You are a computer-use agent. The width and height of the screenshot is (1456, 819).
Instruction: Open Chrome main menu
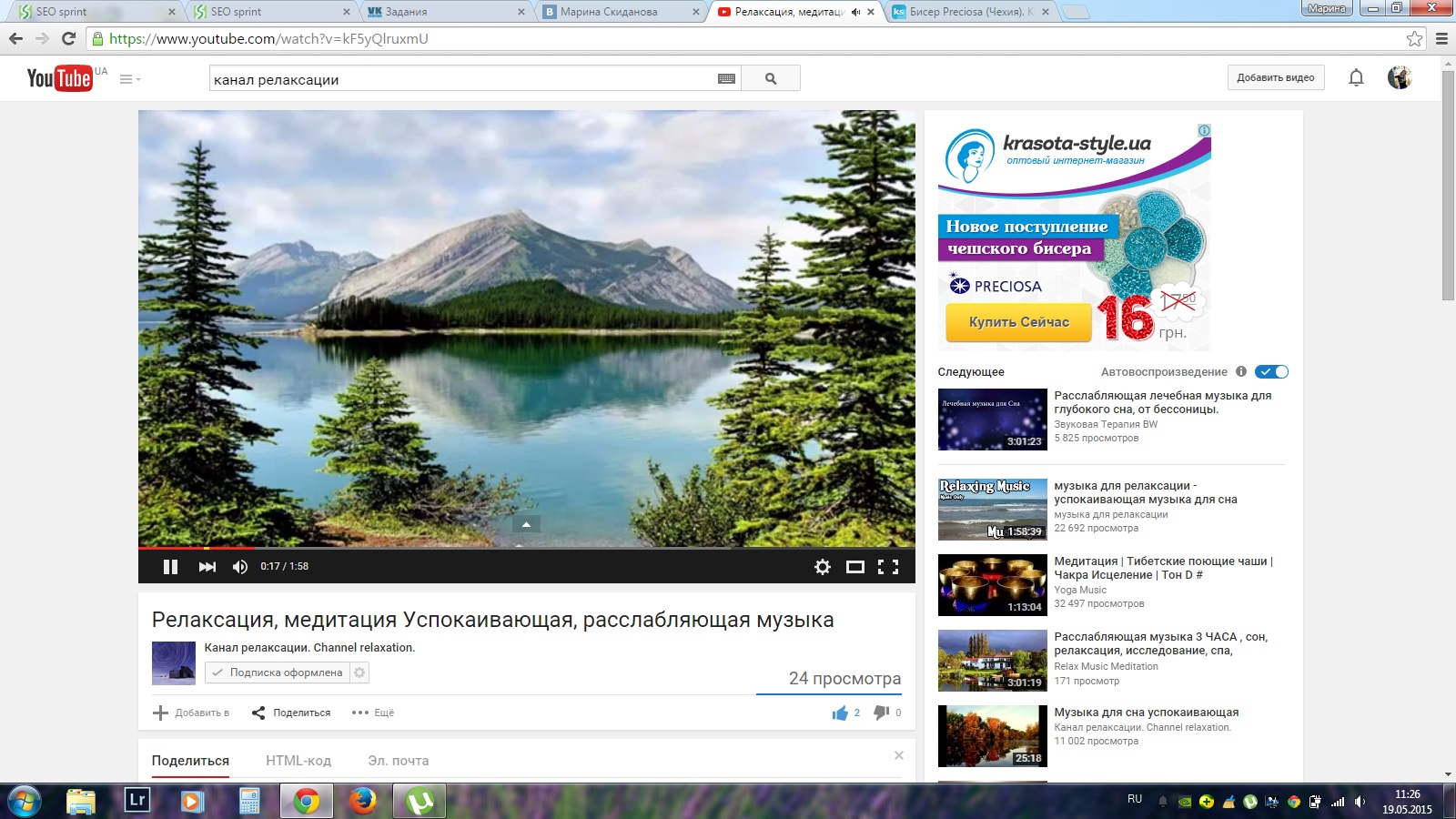pyautogui.click(x=1441, y=38)
